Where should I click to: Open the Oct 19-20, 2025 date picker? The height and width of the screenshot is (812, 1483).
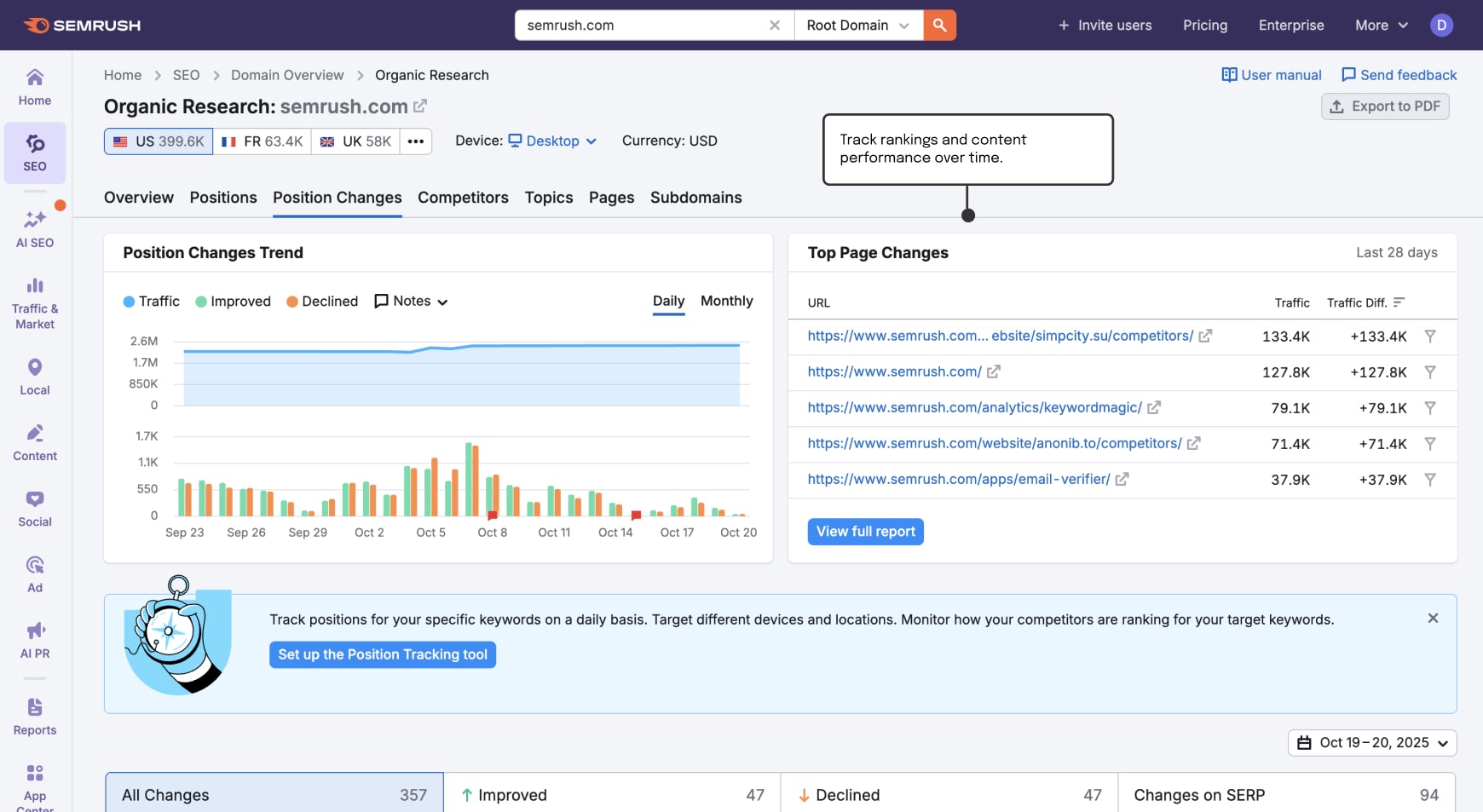[x=1370, y=742]
